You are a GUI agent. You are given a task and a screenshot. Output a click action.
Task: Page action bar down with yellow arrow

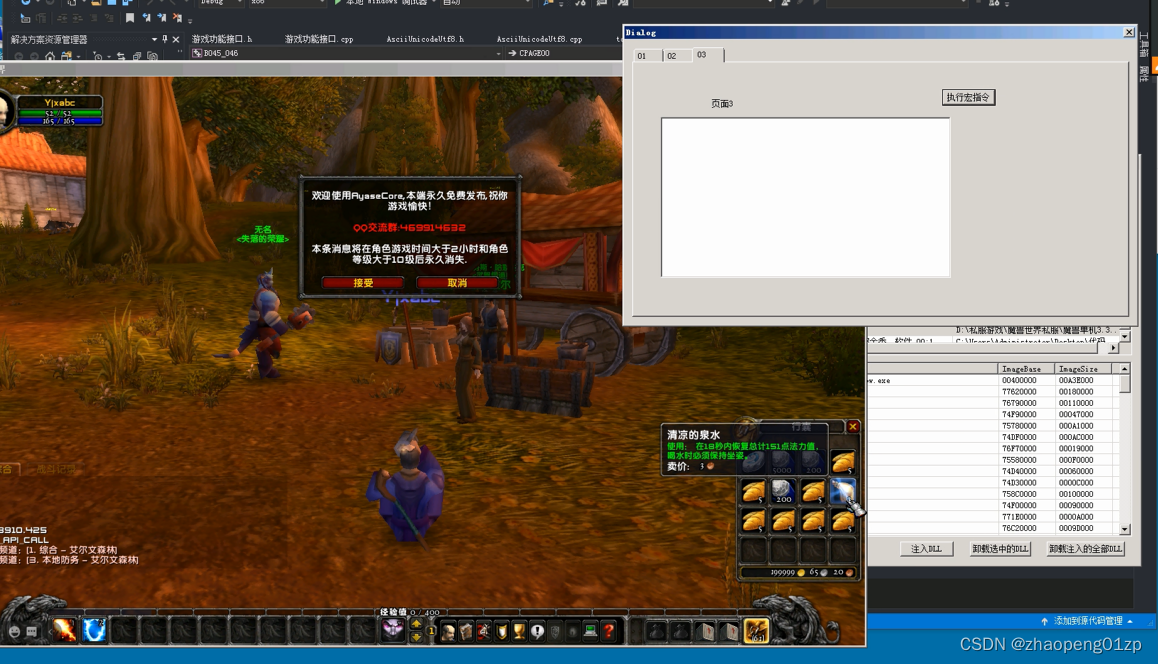coord(417,637)
